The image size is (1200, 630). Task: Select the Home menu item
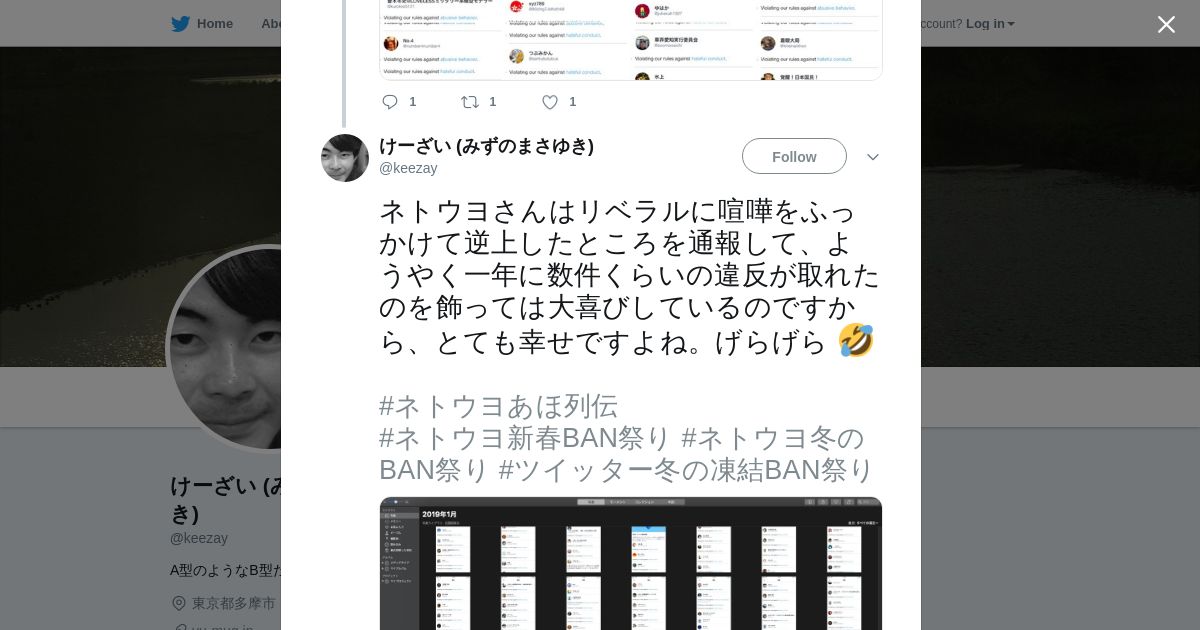coord(215,24)
